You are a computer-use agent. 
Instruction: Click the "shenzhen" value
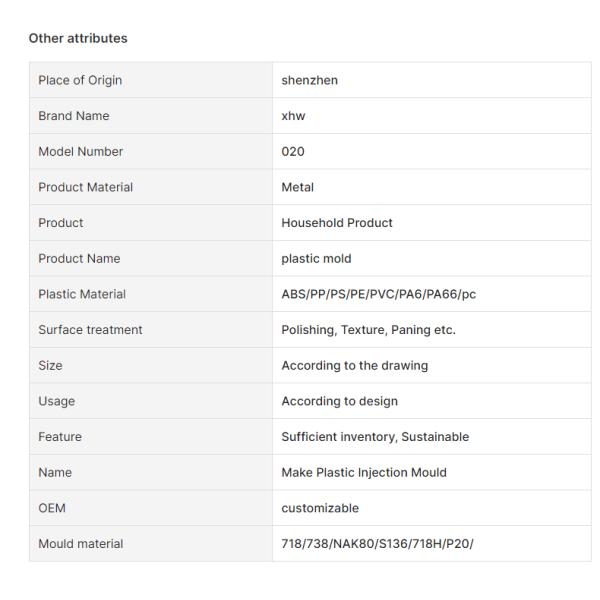pos(310,80)
